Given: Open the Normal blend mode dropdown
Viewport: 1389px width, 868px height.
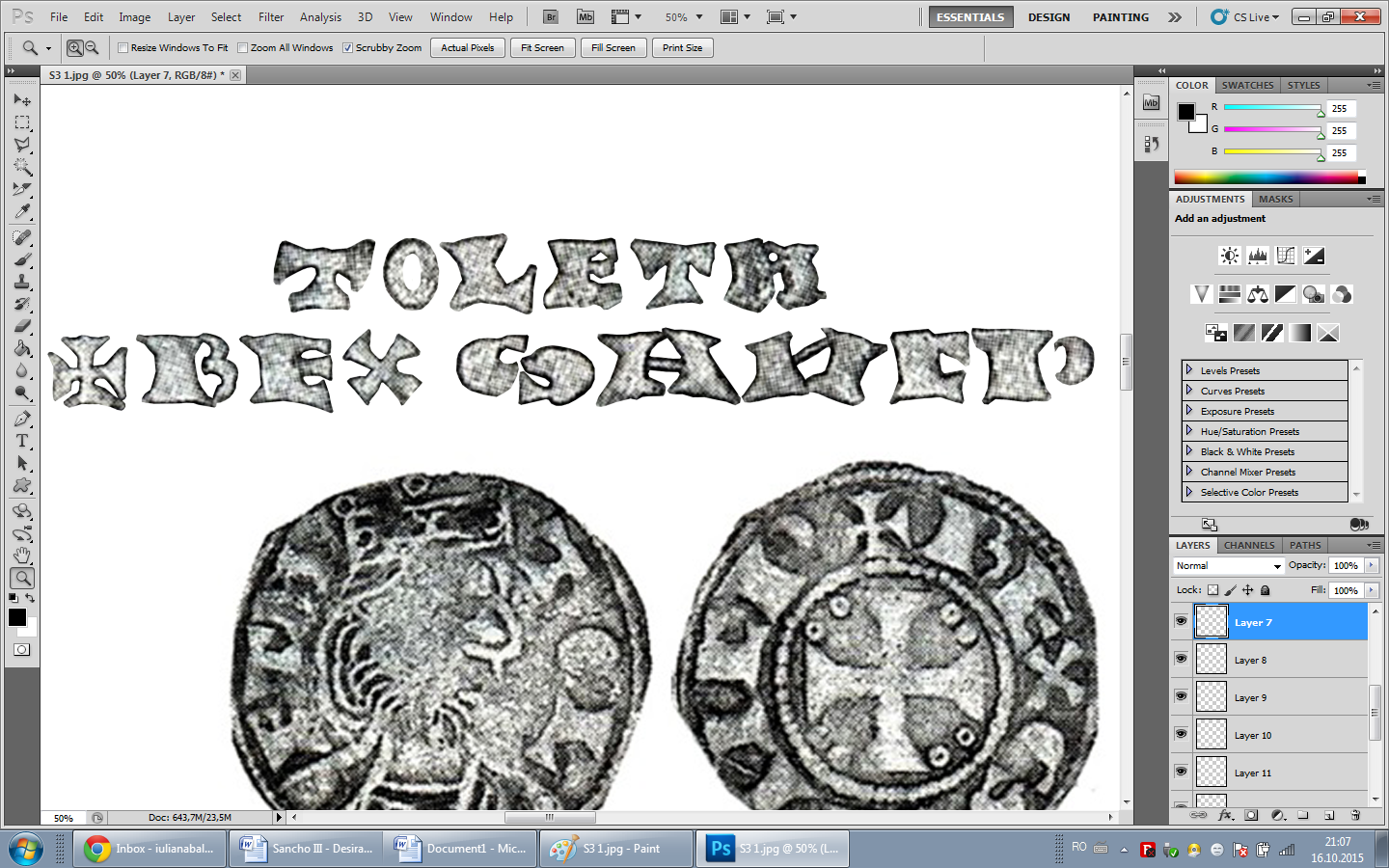Looking at the screenshot, I should click(1228, 566).
